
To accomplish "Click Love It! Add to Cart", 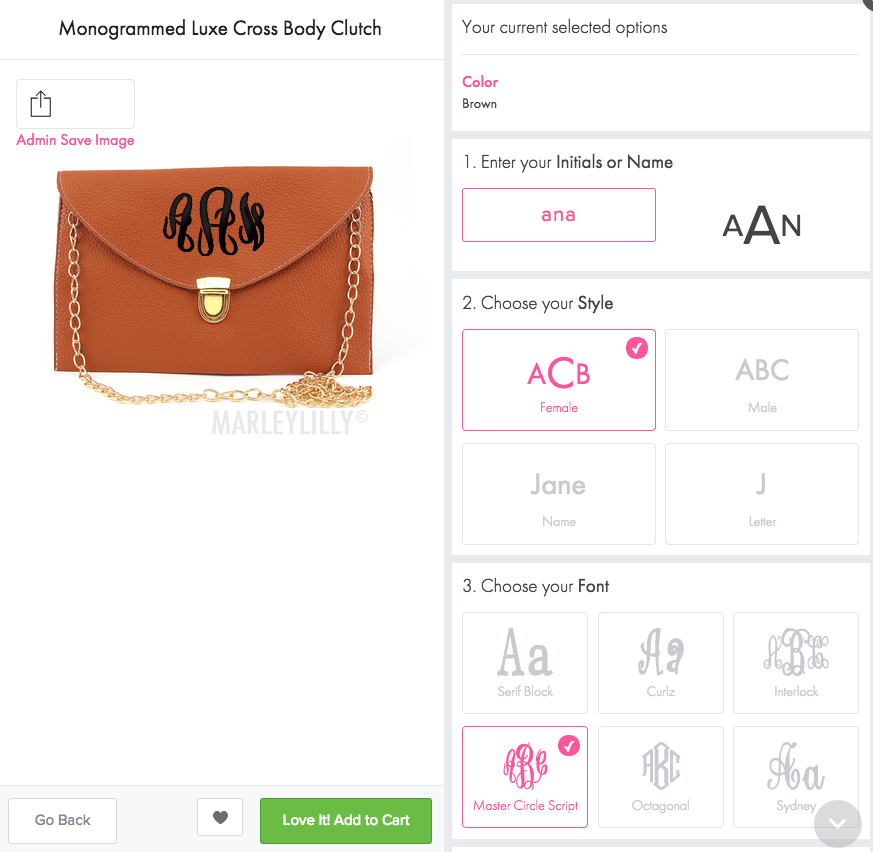I will (346, 820).
